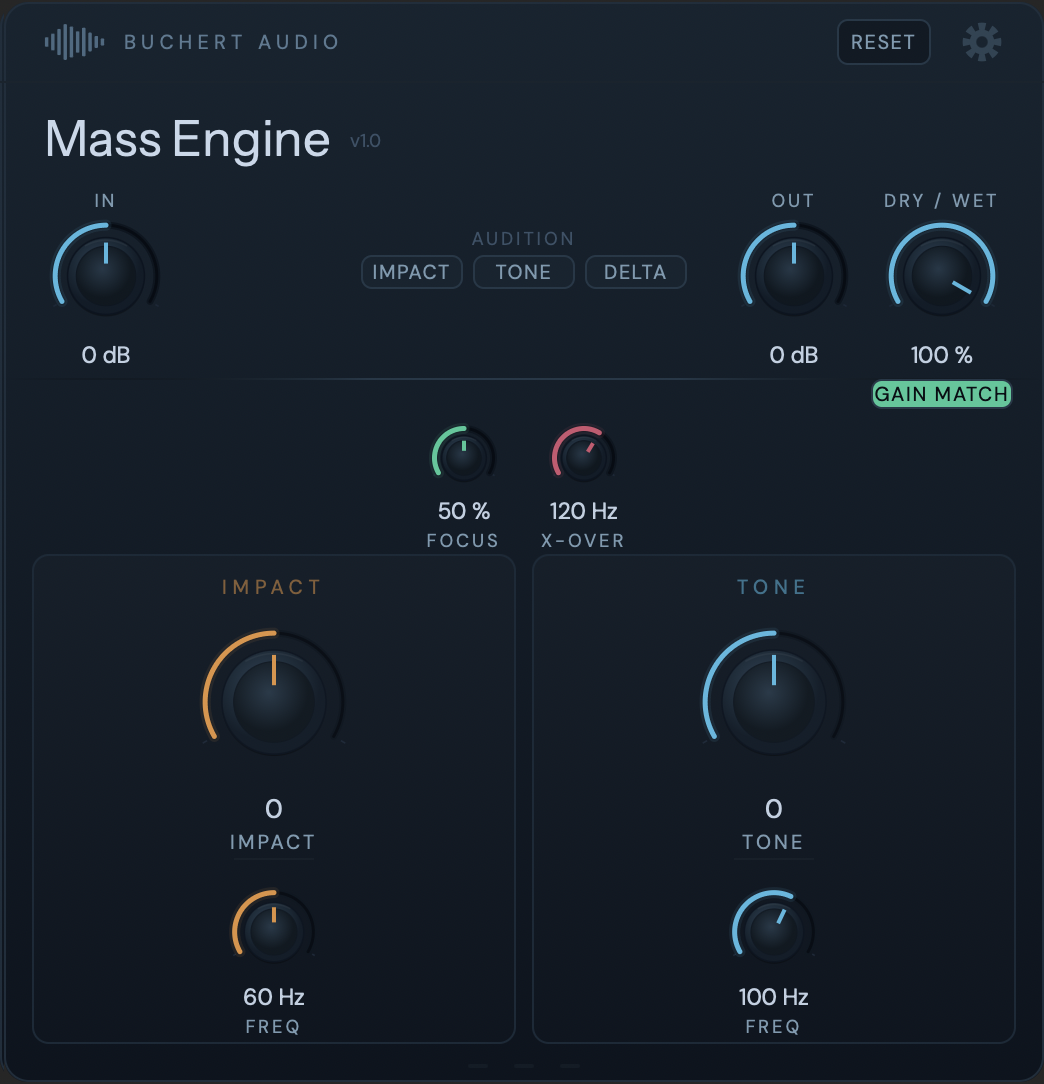Image resolution: width=1044 pixels, height=1084 pixels.
Task: Click the 0 dB input gain readout
Action: (105, 354)
